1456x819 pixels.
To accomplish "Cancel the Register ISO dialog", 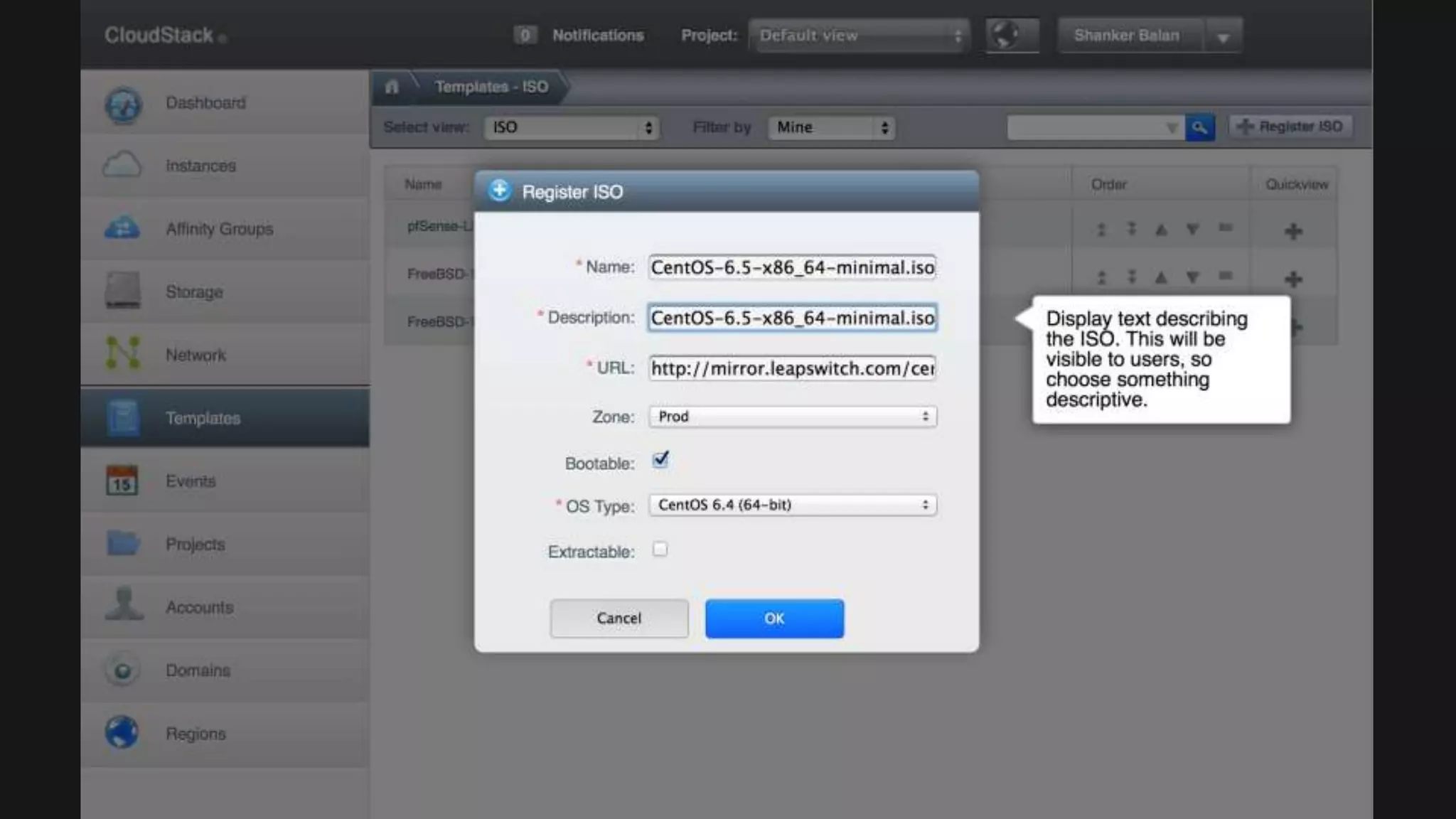I will [x=619, y=618].
